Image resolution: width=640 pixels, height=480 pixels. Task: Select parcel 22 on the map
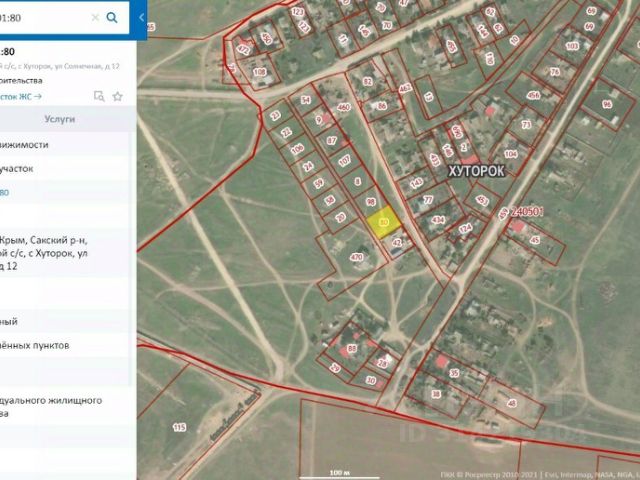click(x=287, y=132)
